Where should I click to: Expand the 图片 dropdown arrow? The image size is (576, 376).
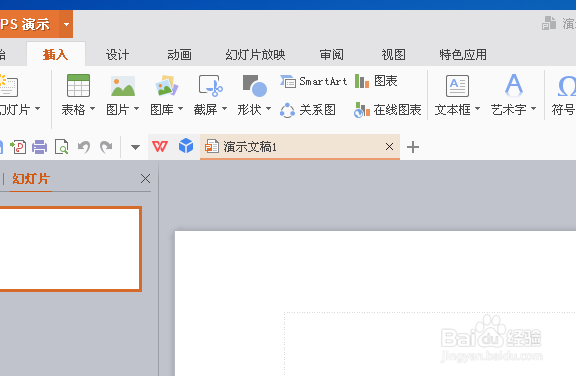pyautogui.click(x=137, y=109)
